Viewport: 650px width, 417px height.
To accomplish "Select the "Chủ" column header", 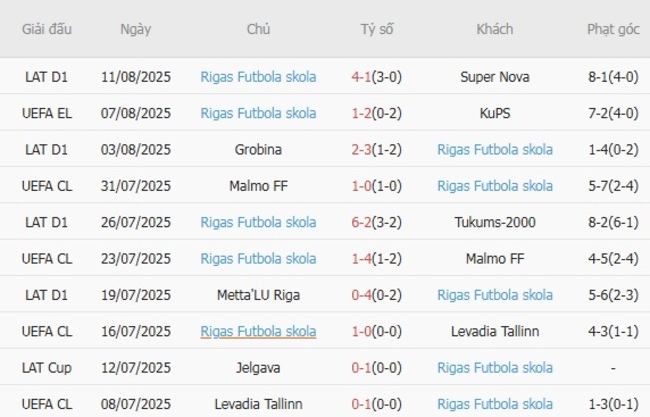I will (x=258, y=29).
